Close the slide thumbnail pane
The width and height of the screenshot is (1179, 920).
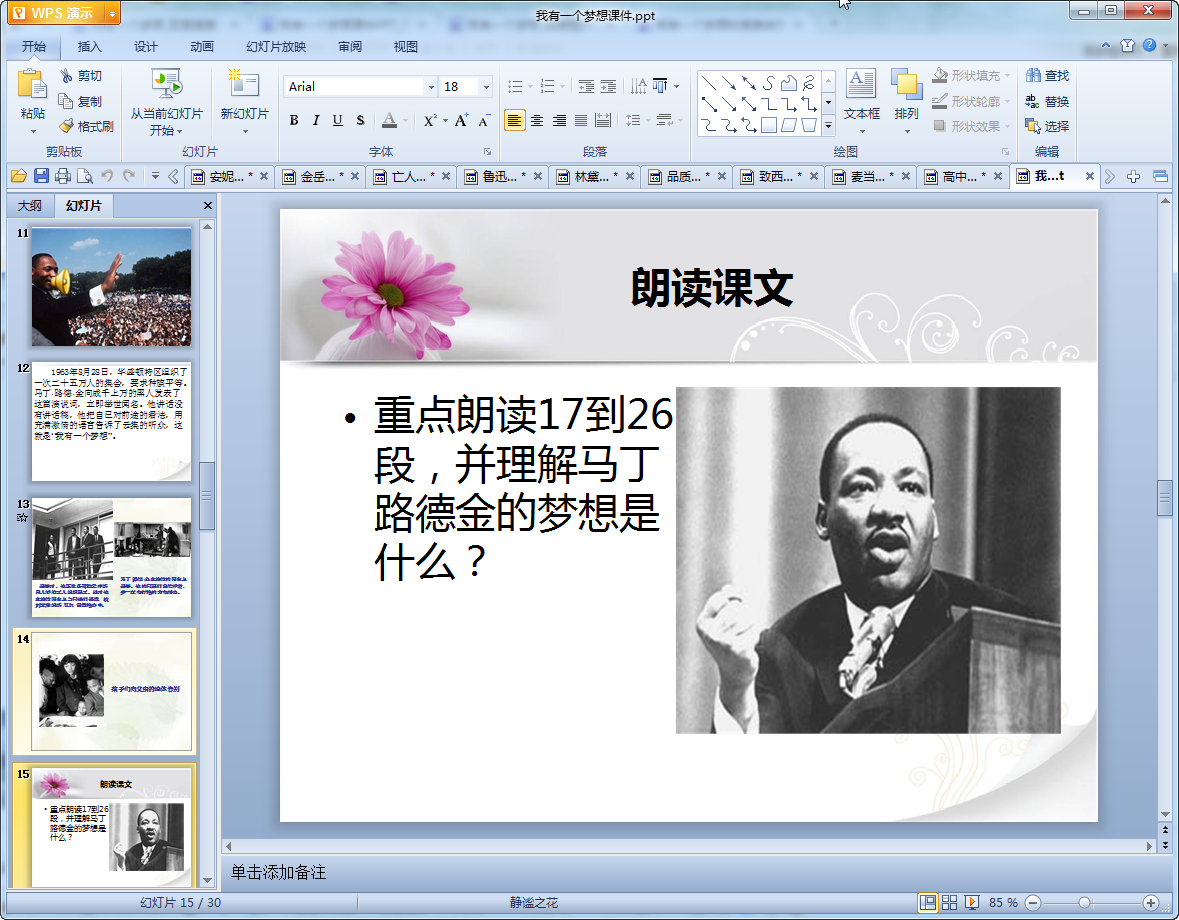pyautogui.click(x=208, y=205)
